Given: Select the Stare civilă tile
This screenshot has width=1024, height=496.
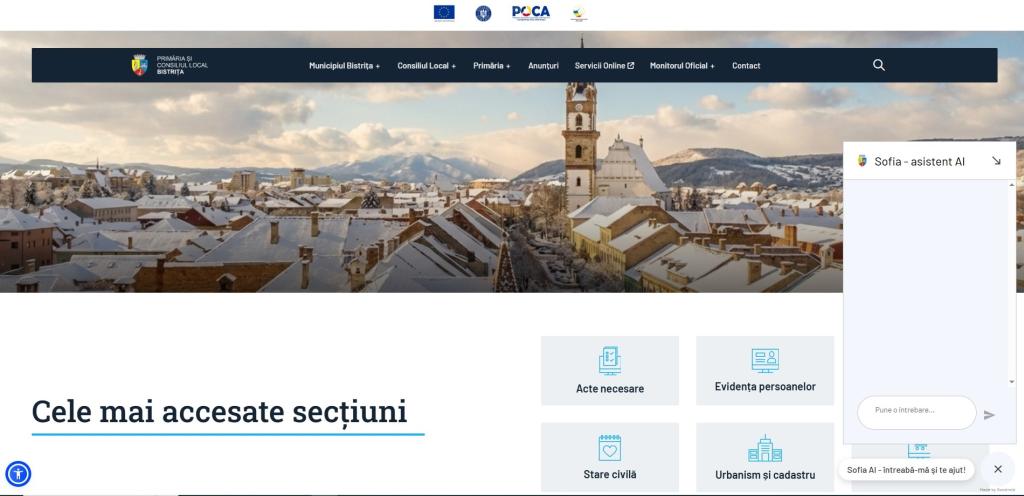Looking at the screenshot, I should point(610,457).
